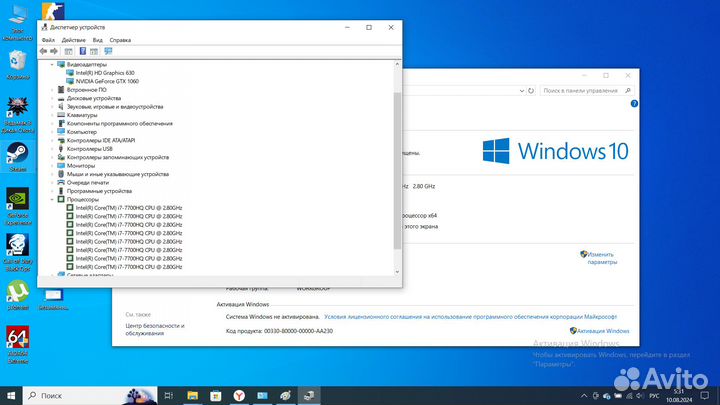Click the control panel search field
The image size is (720, 405).
point(585,91)
